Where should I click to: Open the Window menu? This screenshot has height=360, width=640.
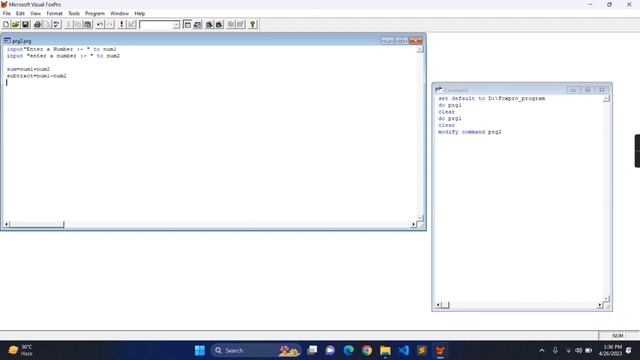(x=119, y=13)
